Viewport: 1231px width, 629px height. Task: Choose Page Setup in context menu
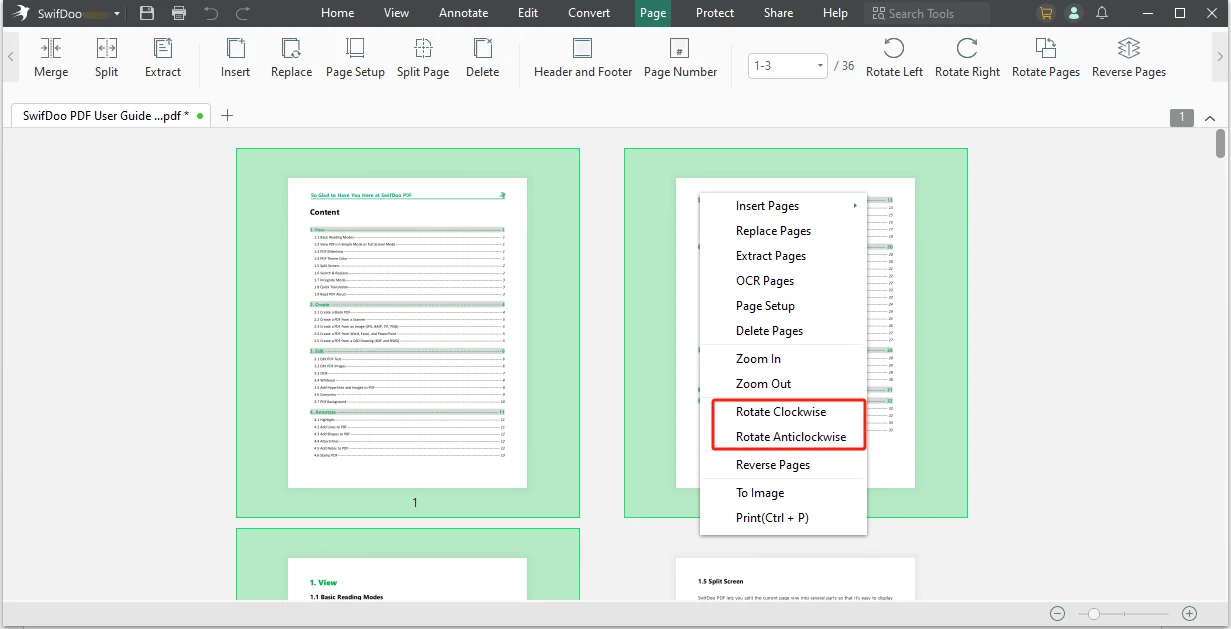tap(783, 306)
